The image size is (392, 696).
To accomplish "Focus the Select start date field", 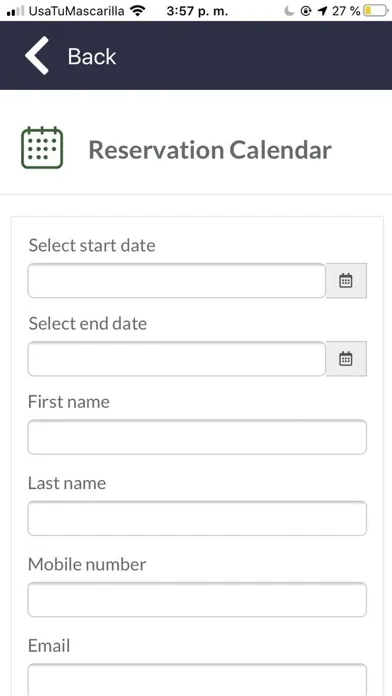I will [177, 281].
